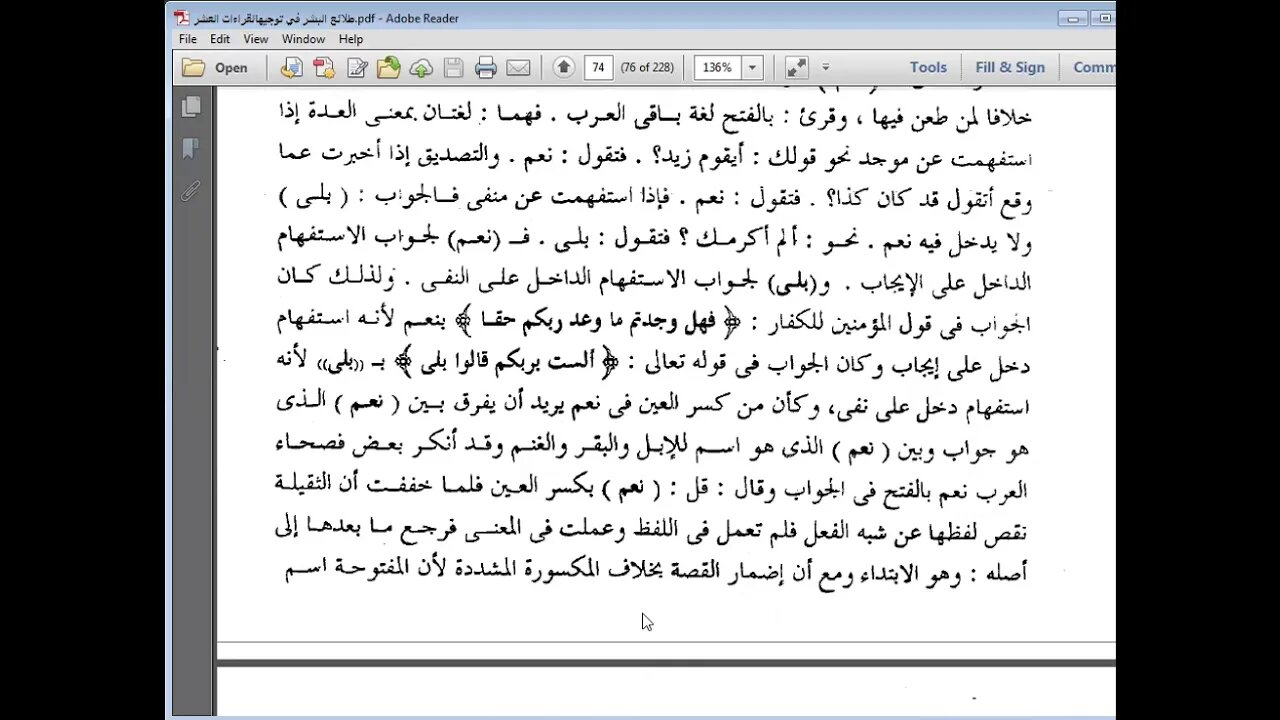Open the Window menu

[303, 39]
